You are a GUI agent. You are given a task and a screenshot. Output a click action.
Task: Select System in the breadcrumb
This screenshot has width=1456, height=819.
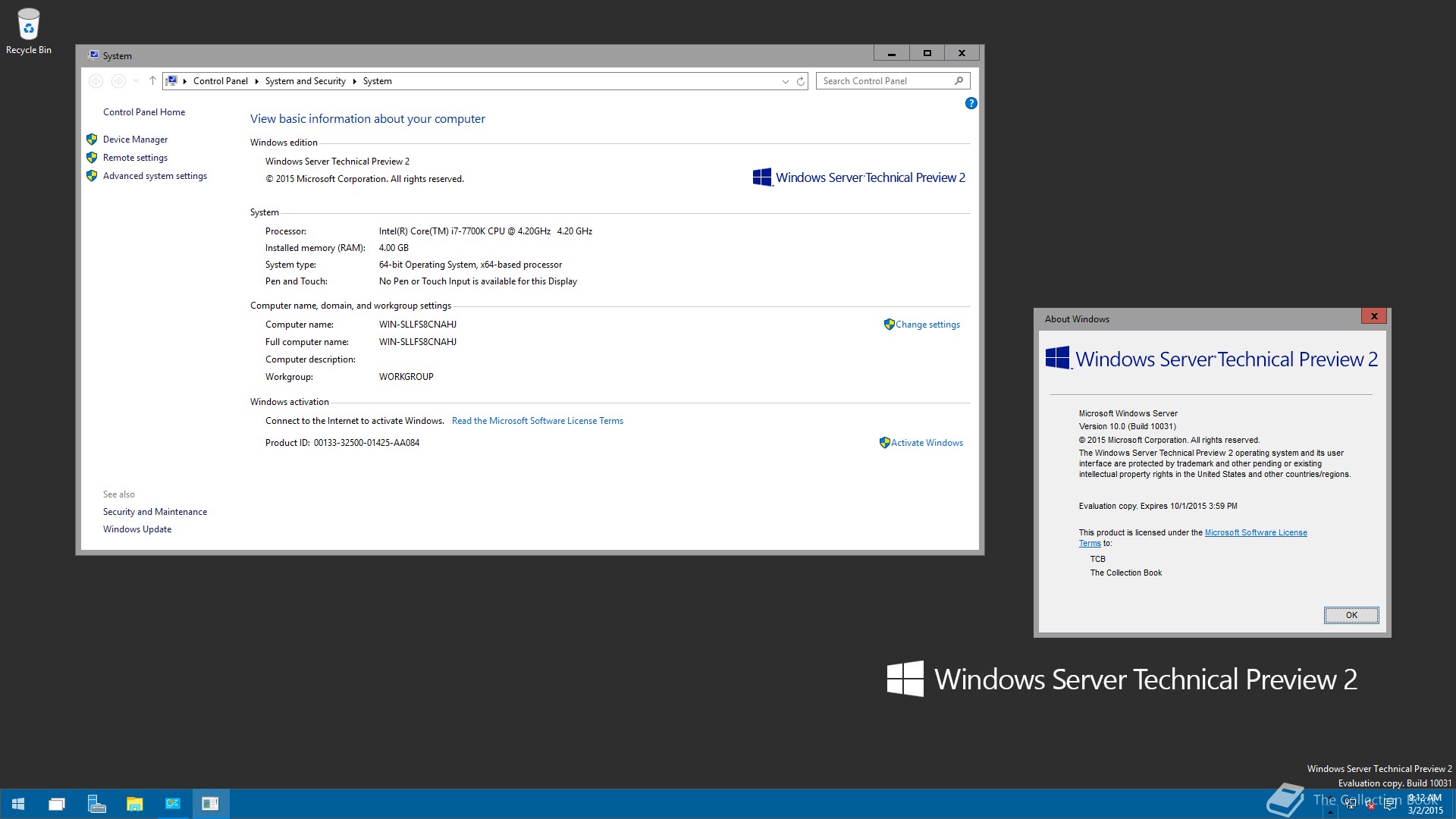378,81
